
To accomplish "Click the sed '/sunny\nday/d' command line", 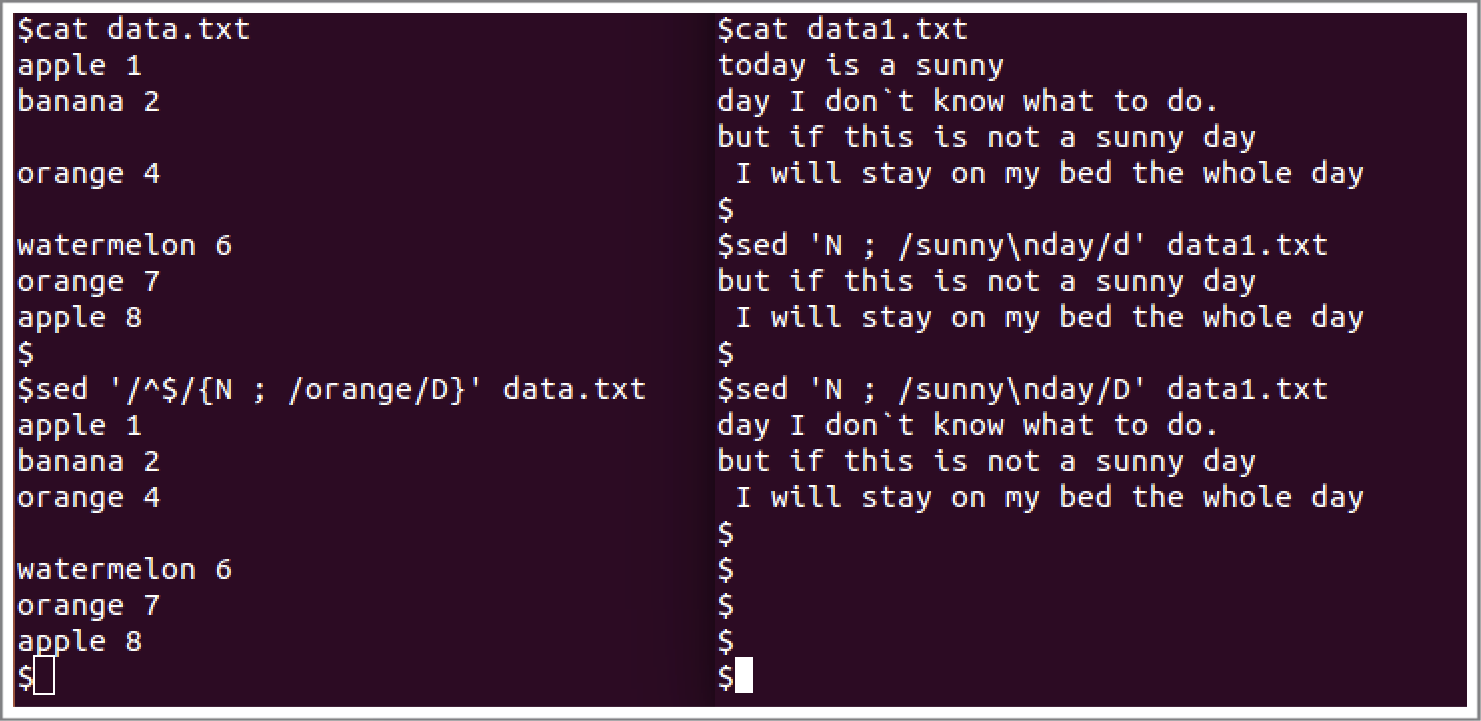I will pyautogui.click(x=1022, y=245).
